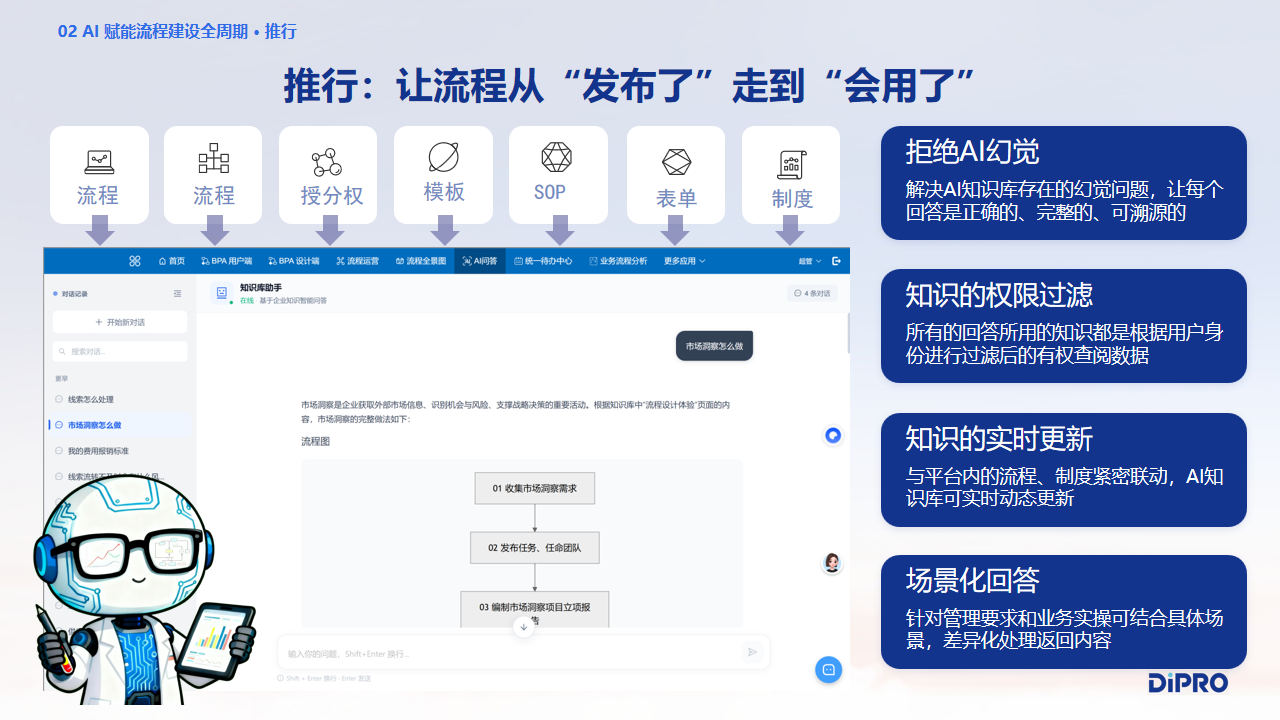This screenshot has width=1280, height=720.
Task: Select the 流程运营 tab
Action: (x=357, y=261)
